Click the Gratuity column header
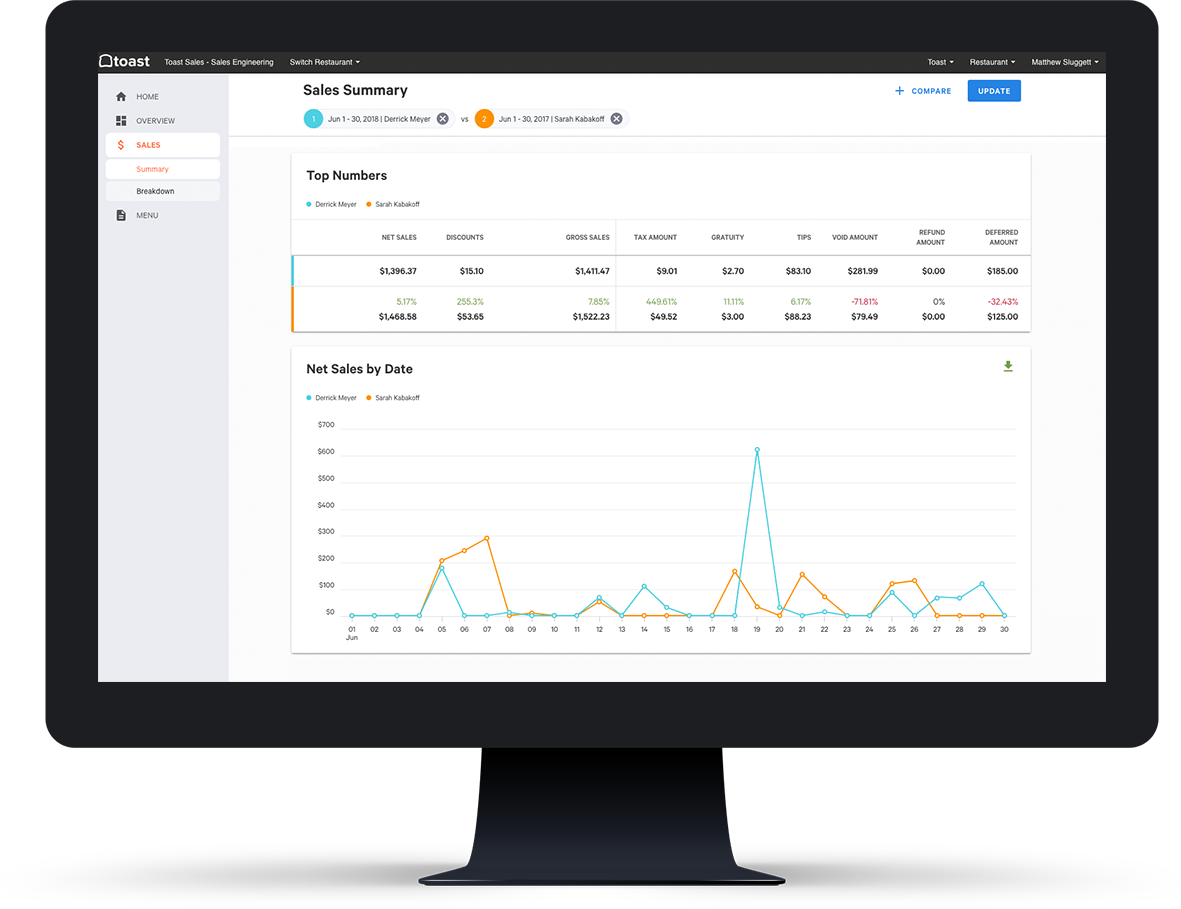 [728, 237]
